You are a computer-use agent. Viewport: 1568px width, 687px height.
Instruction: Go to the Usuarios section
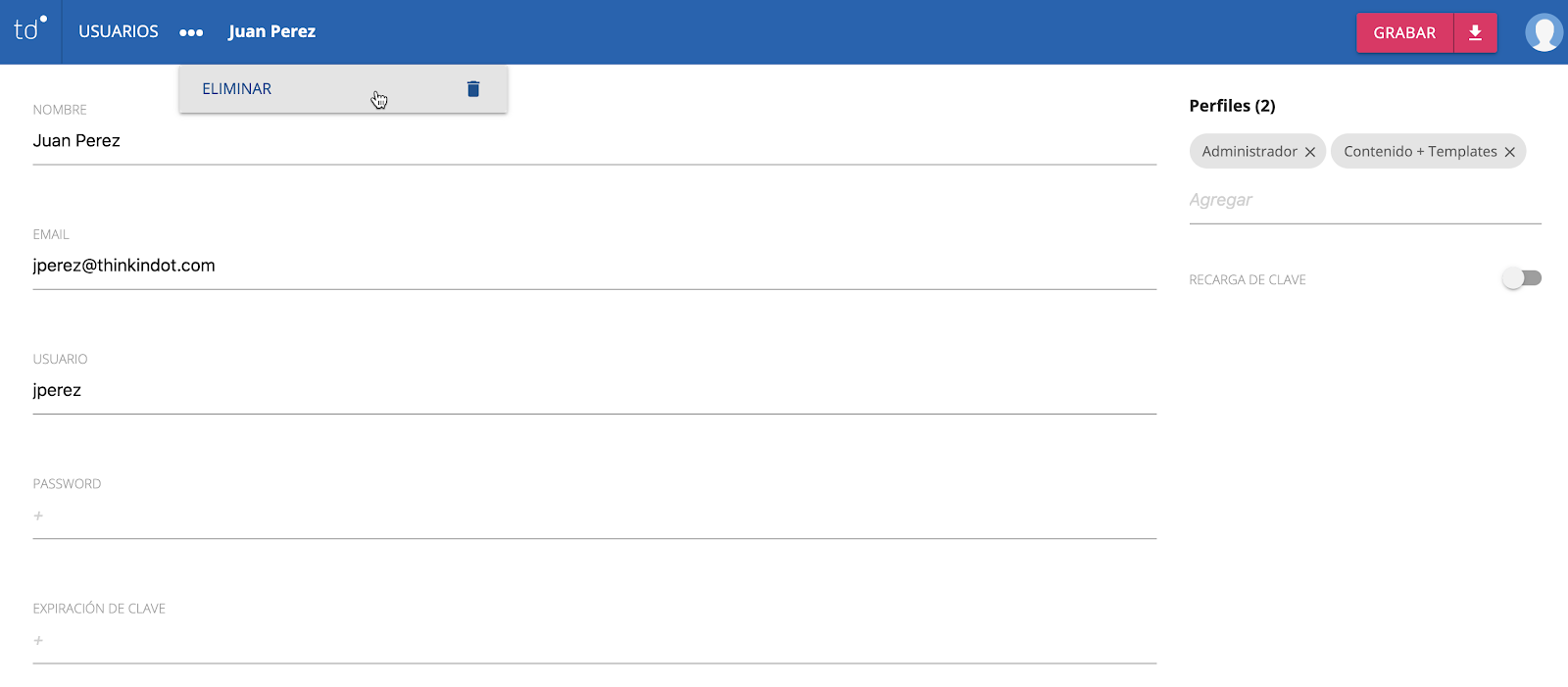pyautogui.click(x=119, y=31)
